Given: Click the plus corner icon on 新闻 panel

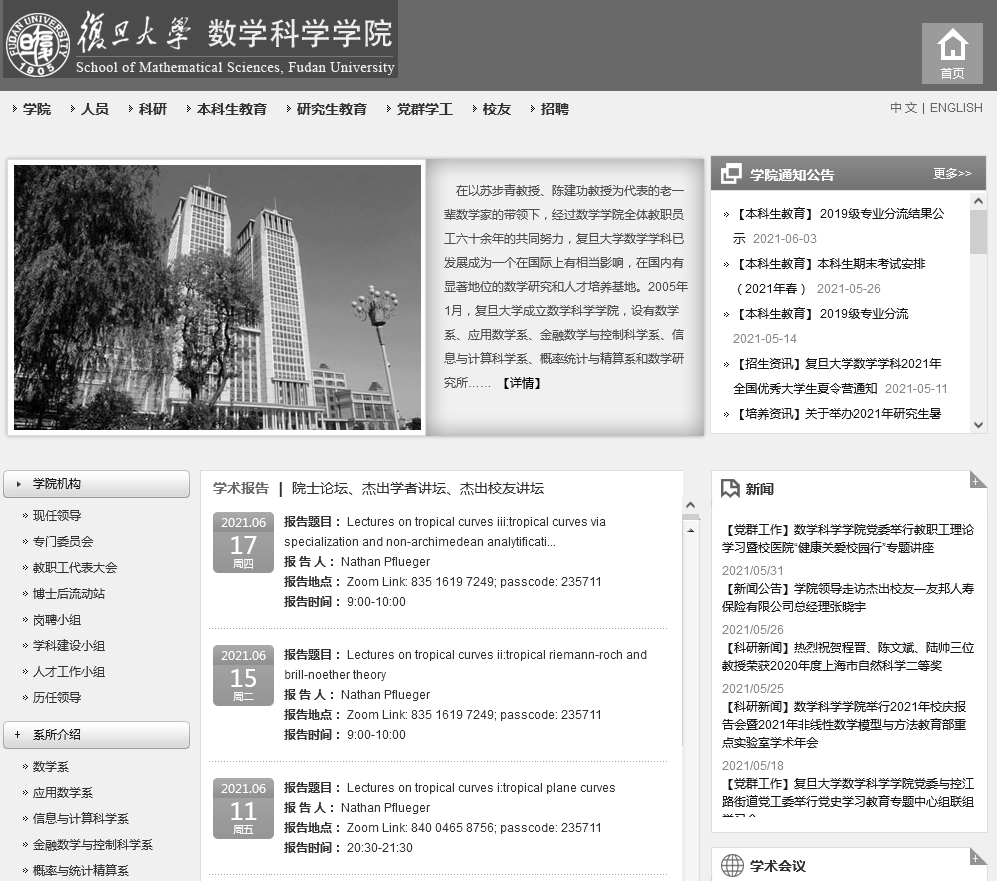Looking at the screenshot, I should [977, 480].
